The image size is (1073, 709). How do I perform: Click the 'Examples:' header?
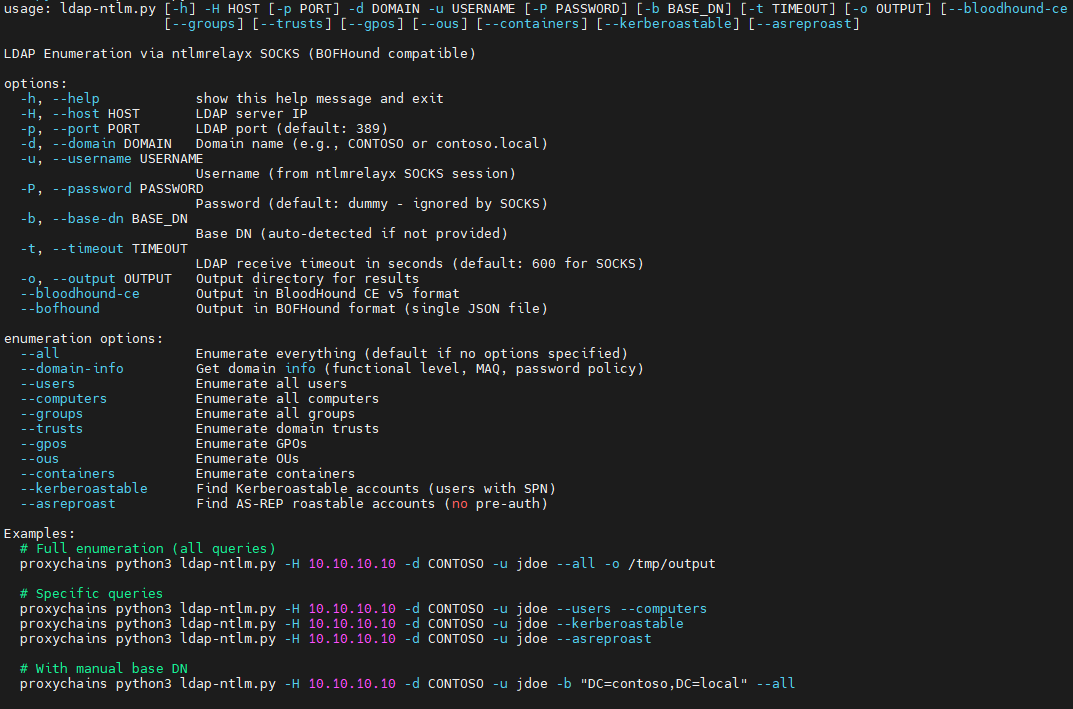point(40,534)
